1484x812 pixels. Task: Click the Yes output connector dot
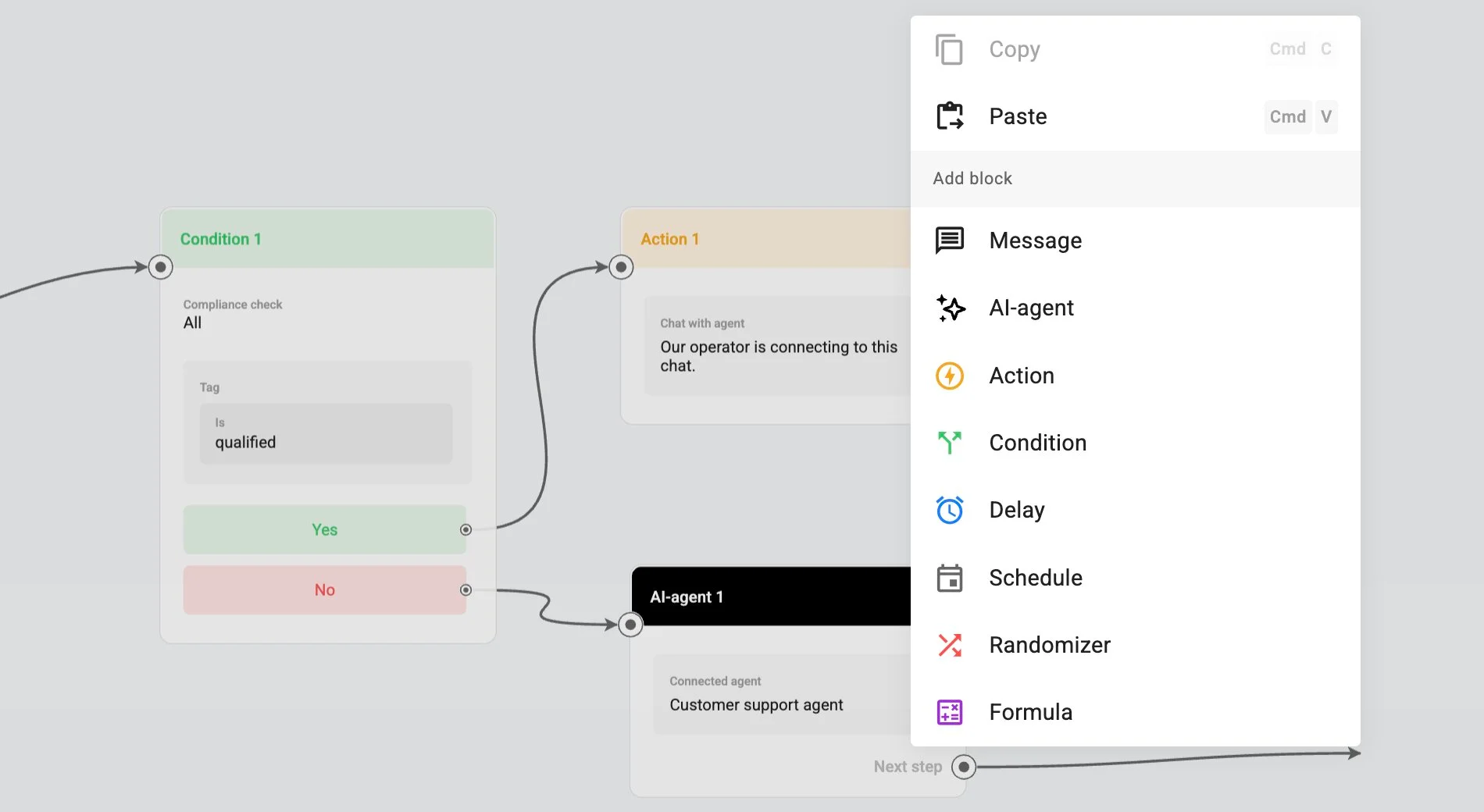pyautogui.click(x=466, y=529)
